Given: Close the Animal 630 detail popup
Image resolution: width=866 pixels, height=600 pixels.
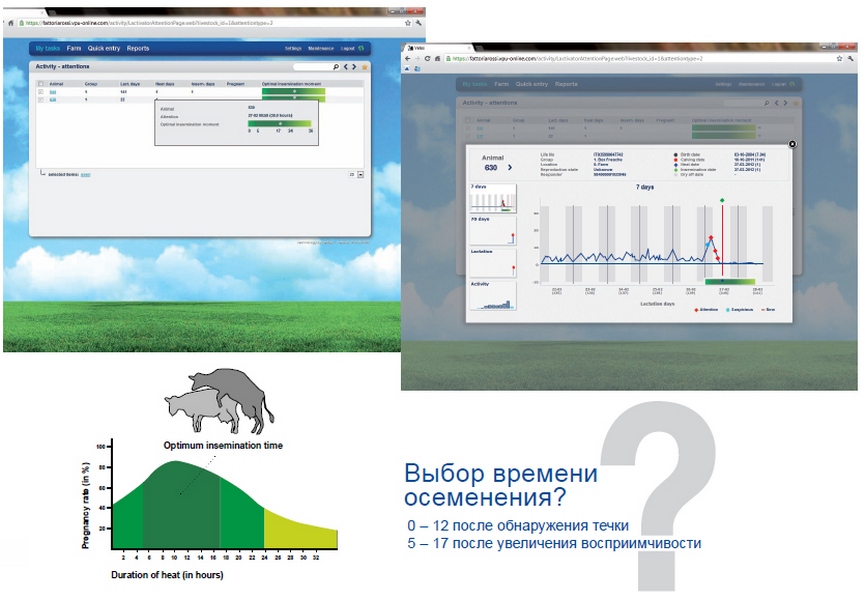Looking at the screenshot, I should tap(793, 144).
